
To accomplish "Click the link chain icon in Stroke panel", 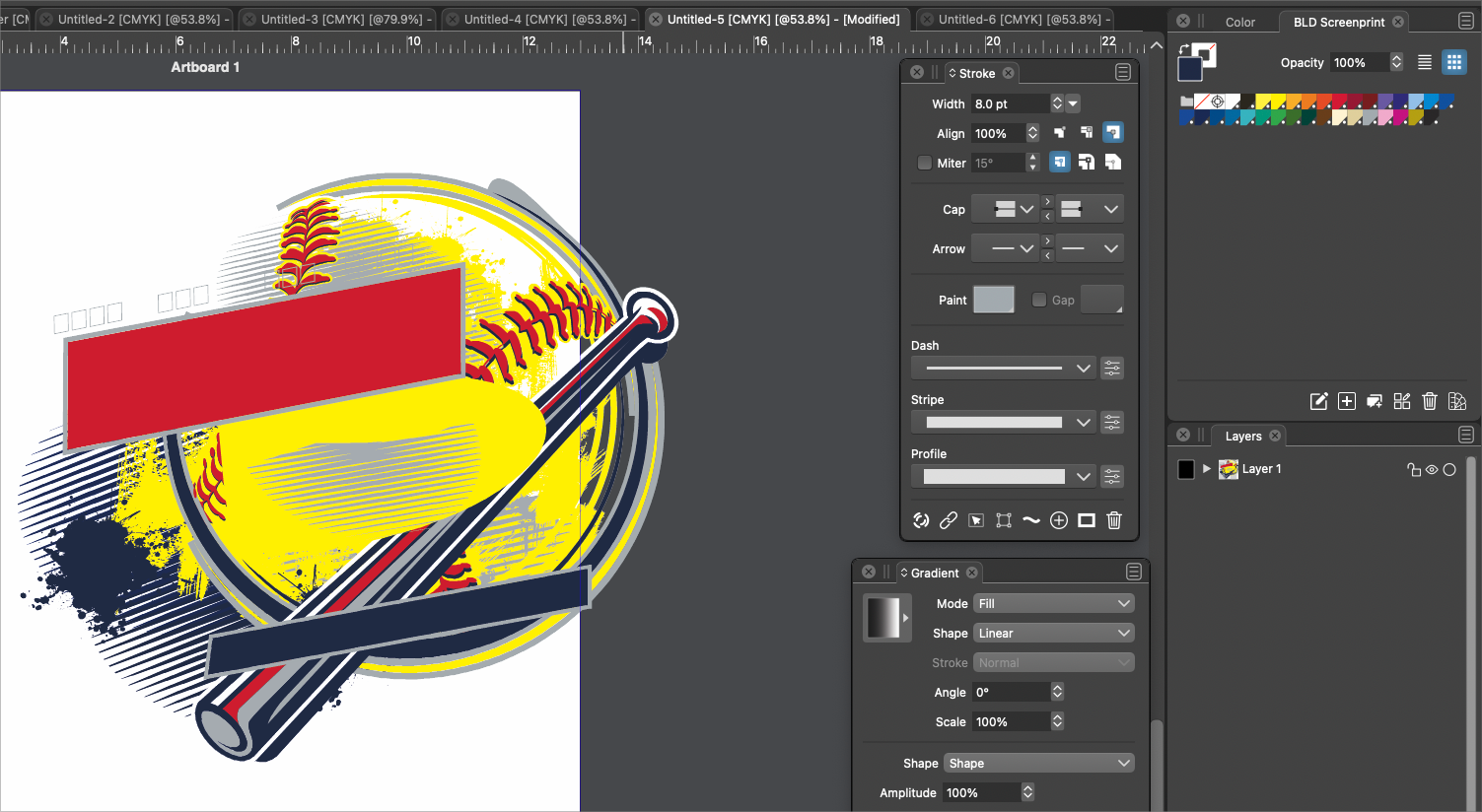I will coord(949,520).
